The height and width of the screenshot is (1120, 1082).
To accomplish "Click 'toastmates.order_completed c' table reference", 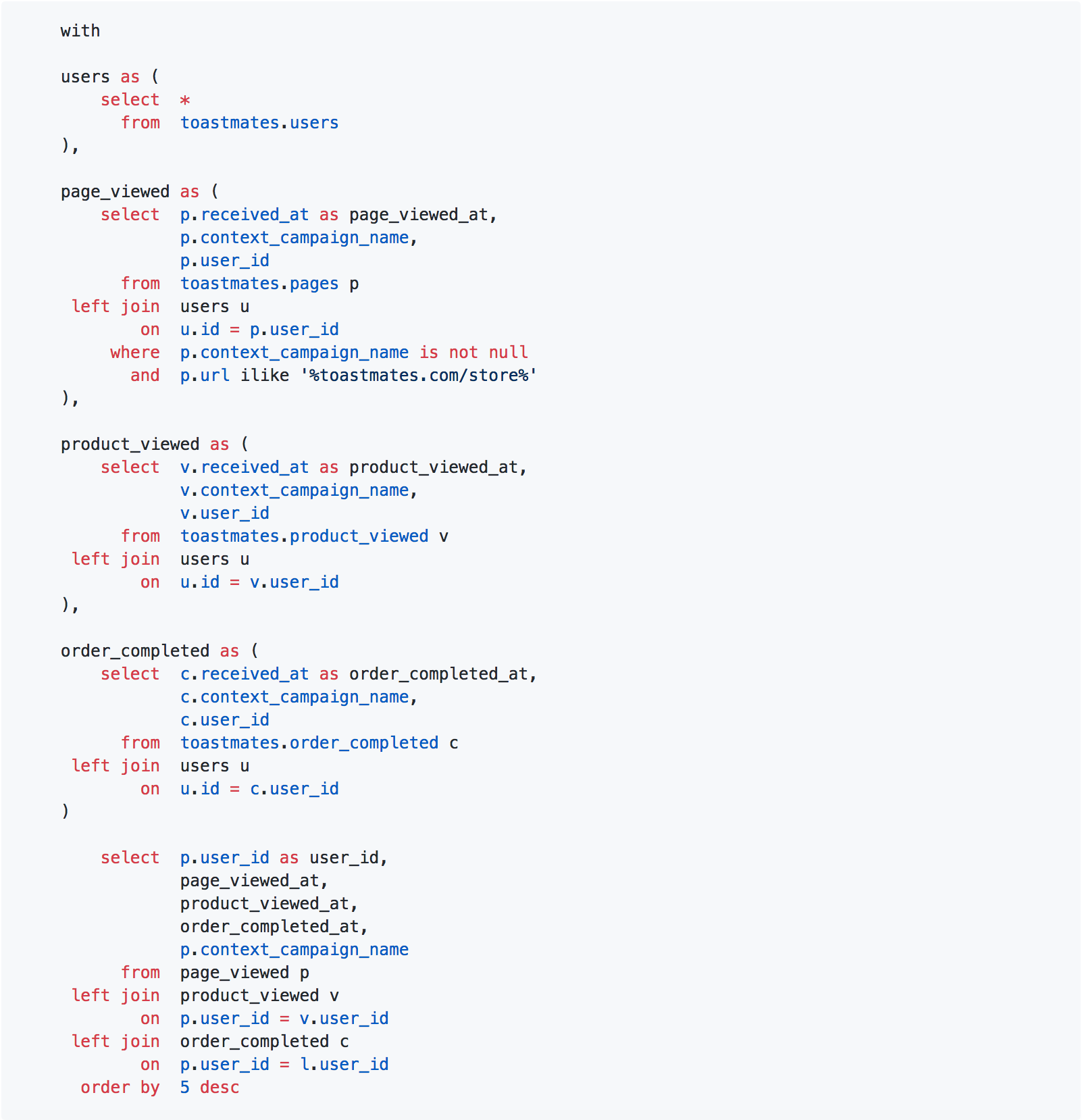I will click(x=319, y=743).
